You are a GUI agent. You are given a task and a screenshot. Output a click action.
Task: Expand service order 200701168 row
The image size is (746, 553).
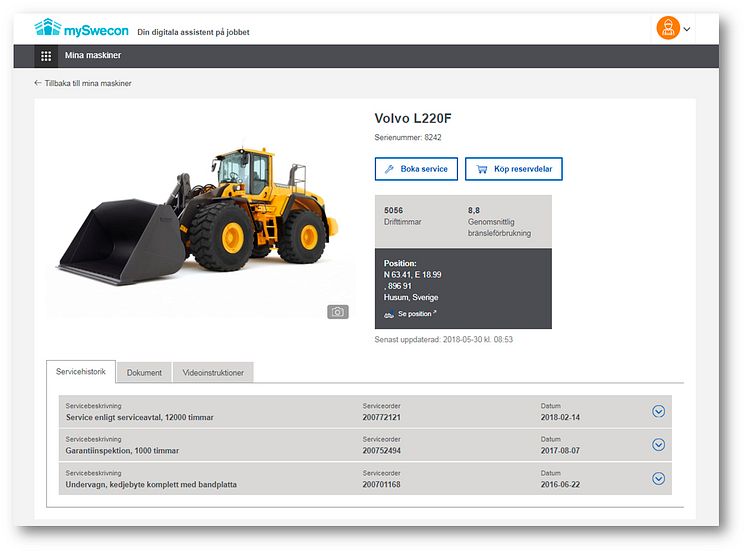658,478
